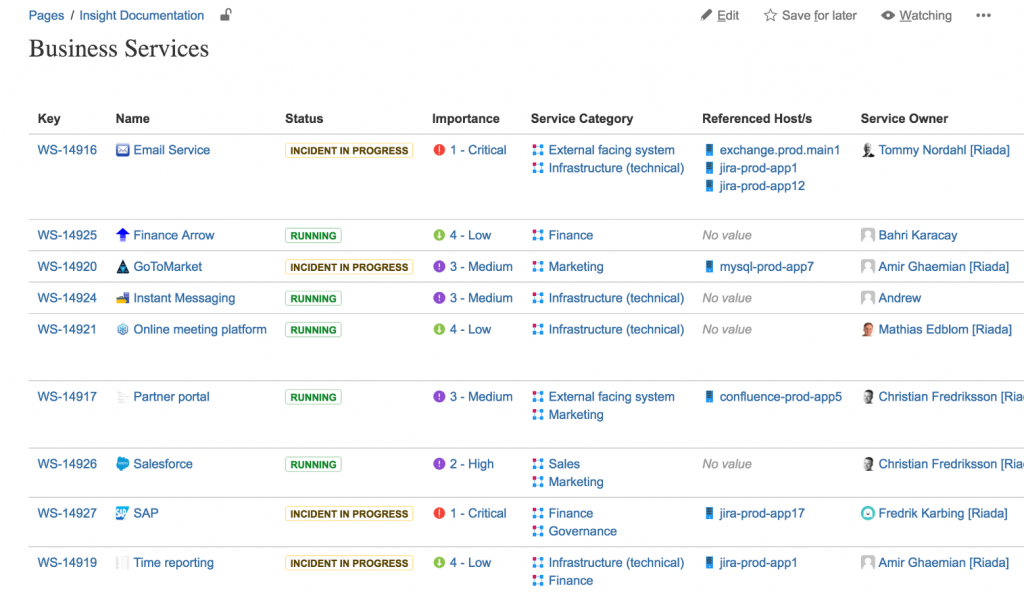Image resolution: width=1024 pixels, height=592 pixels.
Task: Open the Salesforce object link
Action: pos(163,464)
